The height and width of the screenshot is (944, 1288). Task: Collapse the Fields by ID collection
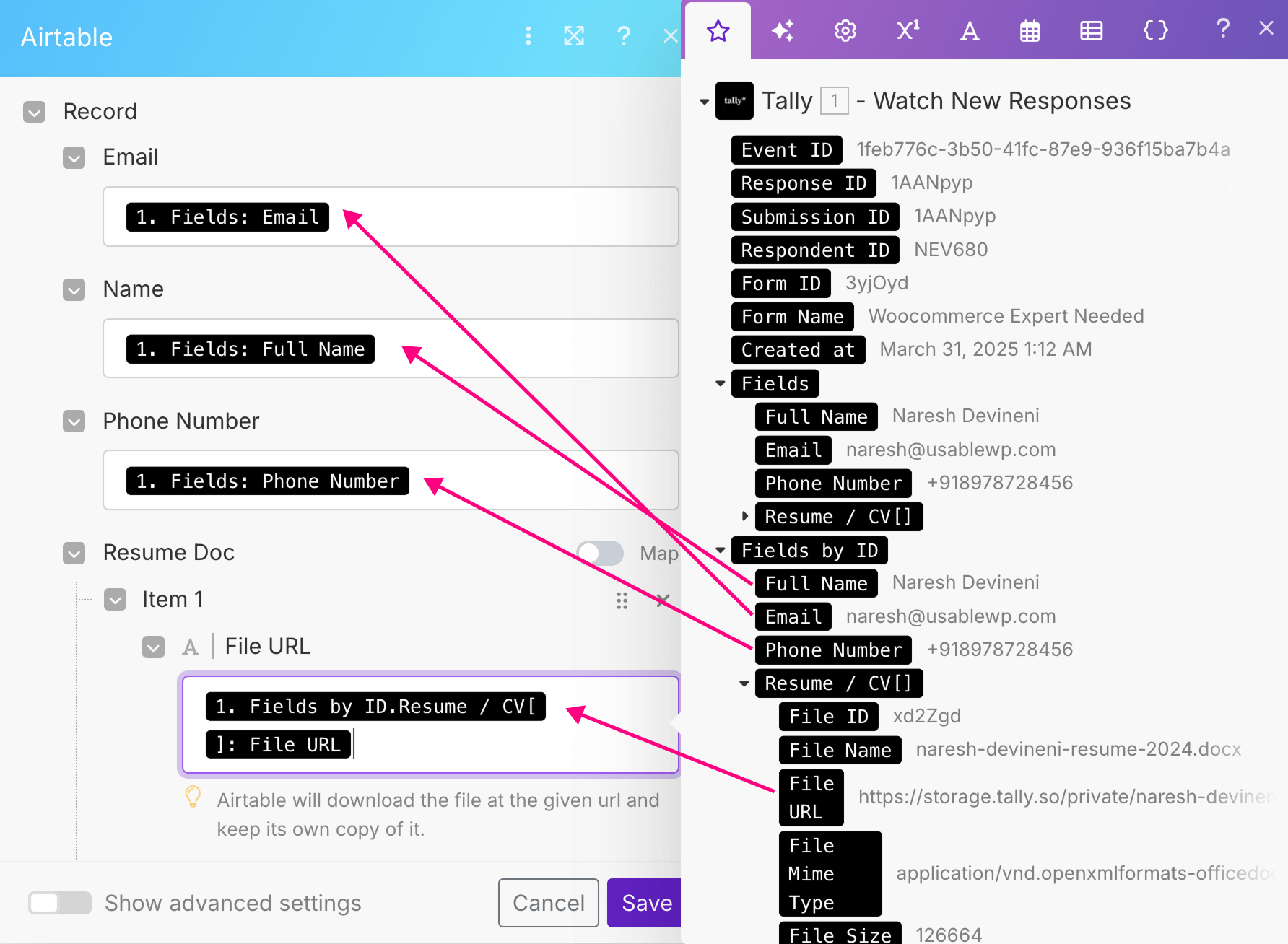(x=720, y=550)
